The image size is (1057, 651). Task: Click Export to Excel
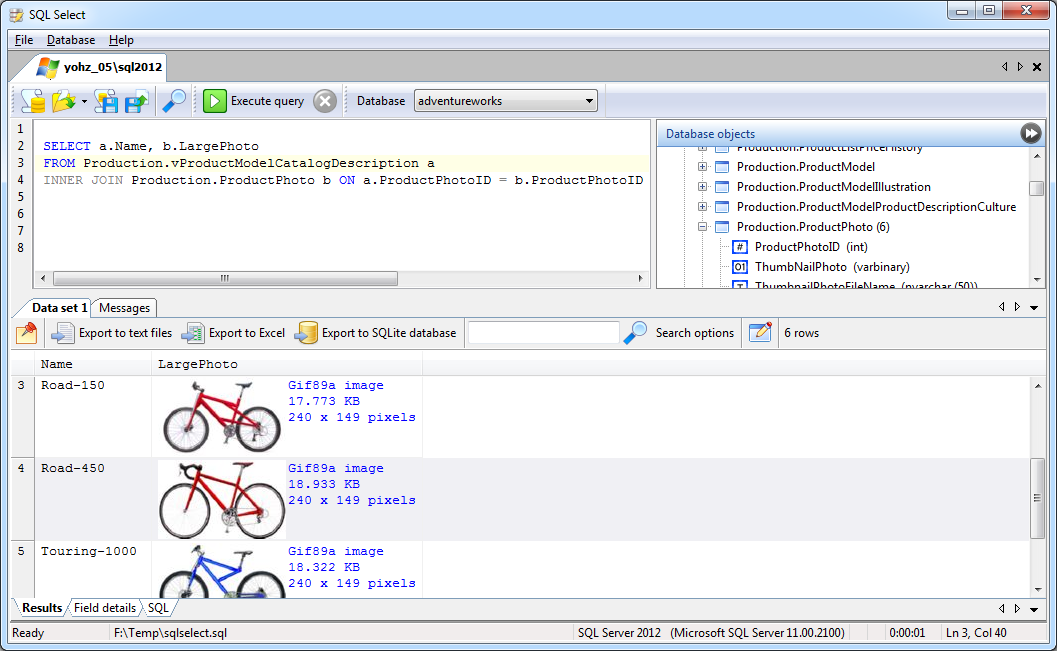(234, 333)
